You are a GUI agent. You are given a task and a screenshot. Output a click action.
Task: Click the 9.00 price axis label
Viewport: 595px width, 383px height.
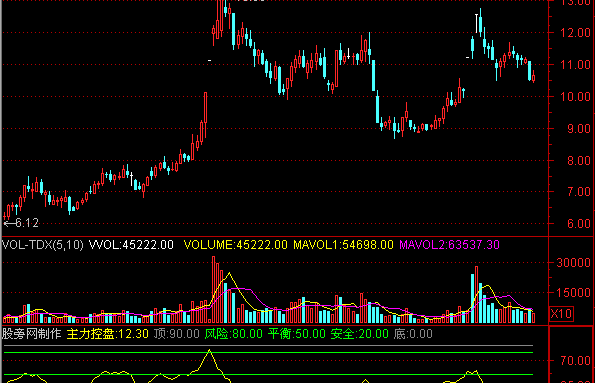579,129
